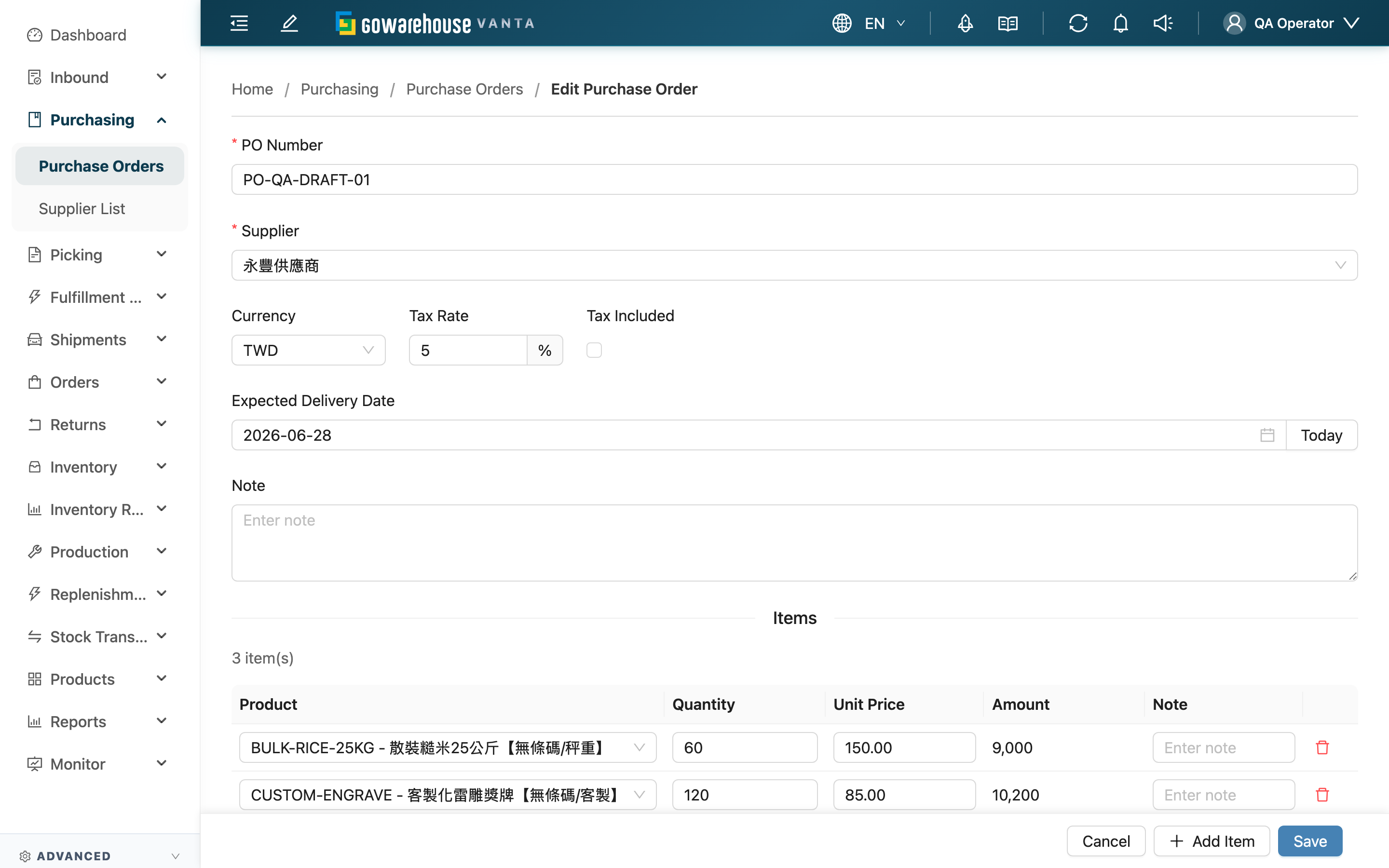
Task: Click the Tax Rate input field
Action: (x=468, y=350)
